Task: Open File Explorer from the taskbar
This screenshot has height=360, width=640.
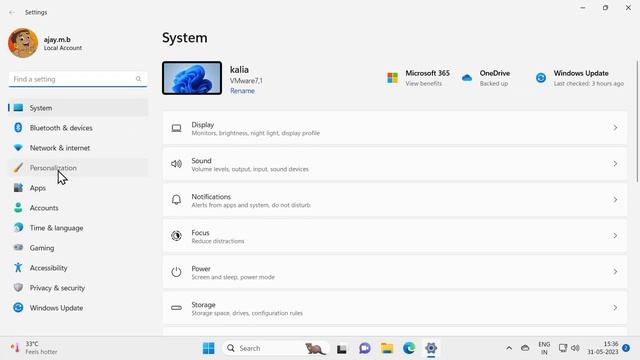Action: coord(387,348)
